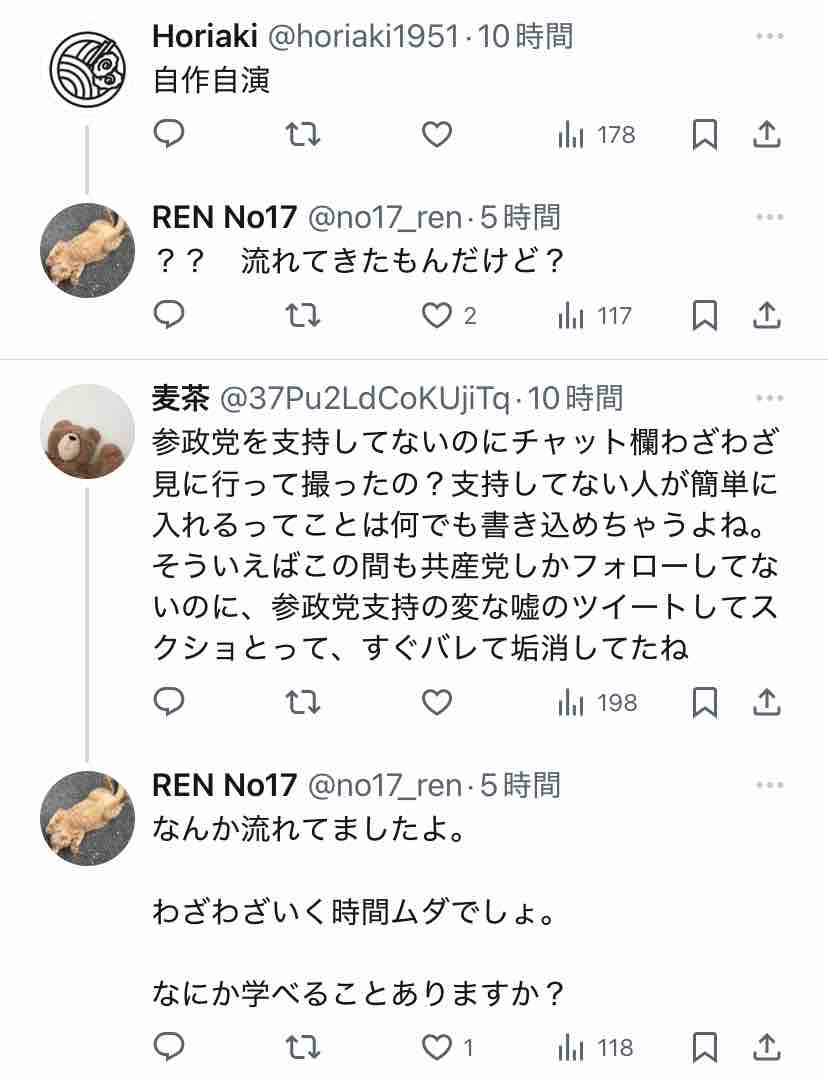Viewport: 828px width, 1084px height.
Task: Share 麦茶's tweet
Action: (766, 702)
